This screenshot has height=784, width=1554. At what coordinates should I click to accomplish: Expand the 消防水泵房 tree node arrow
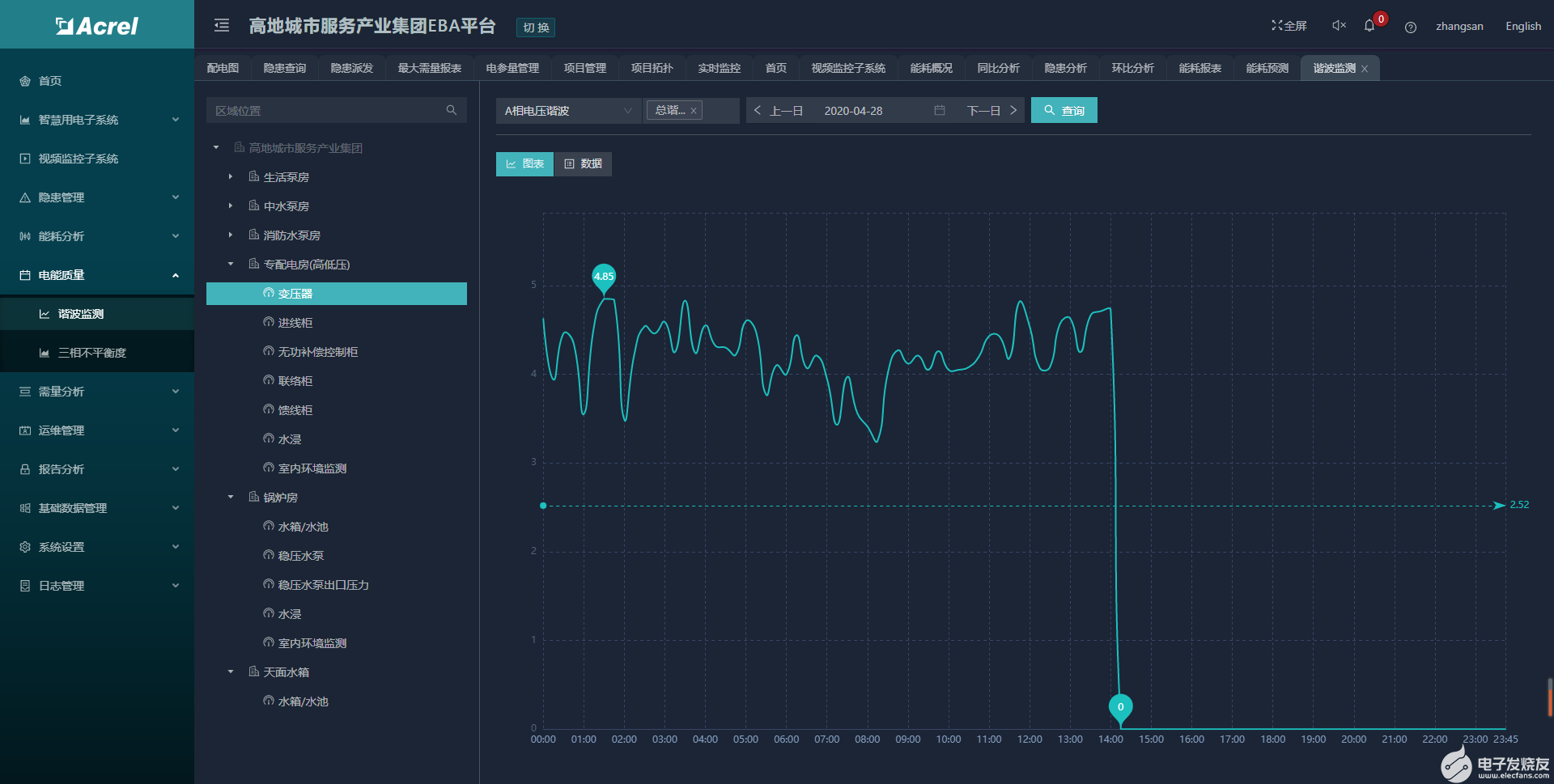coord(231,235)
